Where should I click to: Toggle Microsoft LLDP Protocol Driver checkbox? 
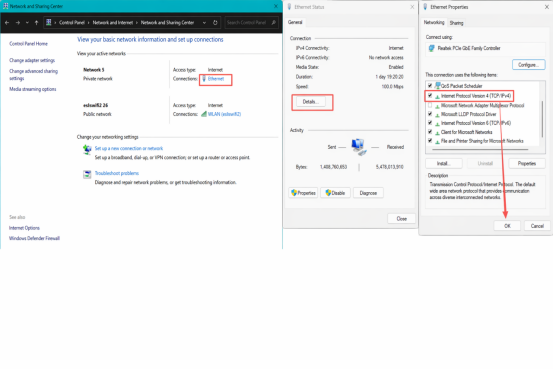pyautogui.click(x=430, y=114)
